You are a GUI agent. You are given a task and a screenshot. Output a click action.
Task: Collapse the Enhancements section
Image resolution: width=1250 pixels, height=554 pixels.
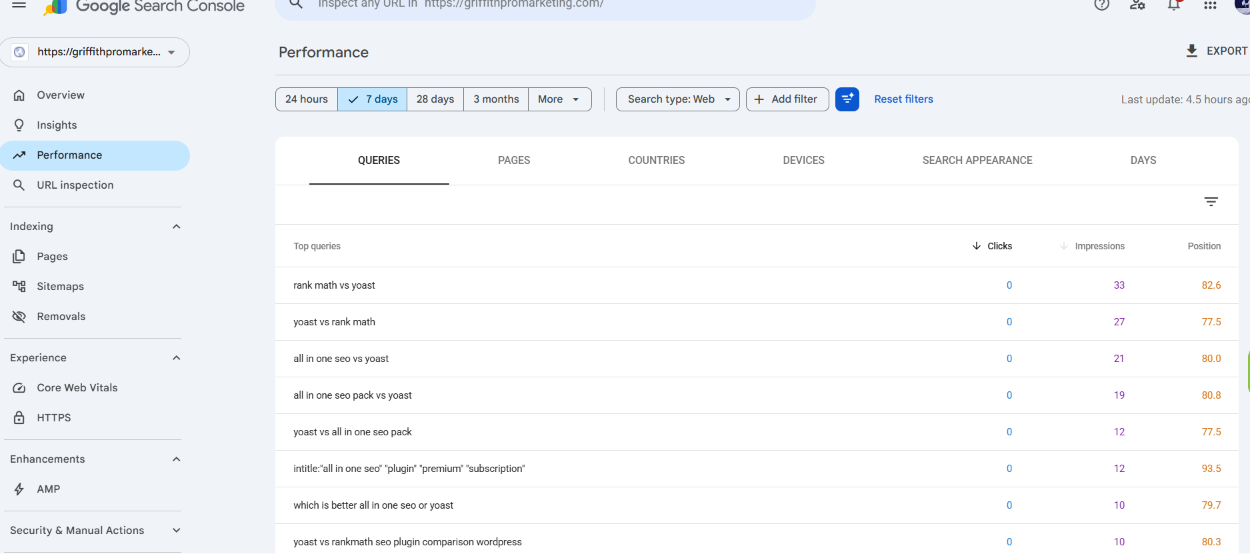pos(177,459)
